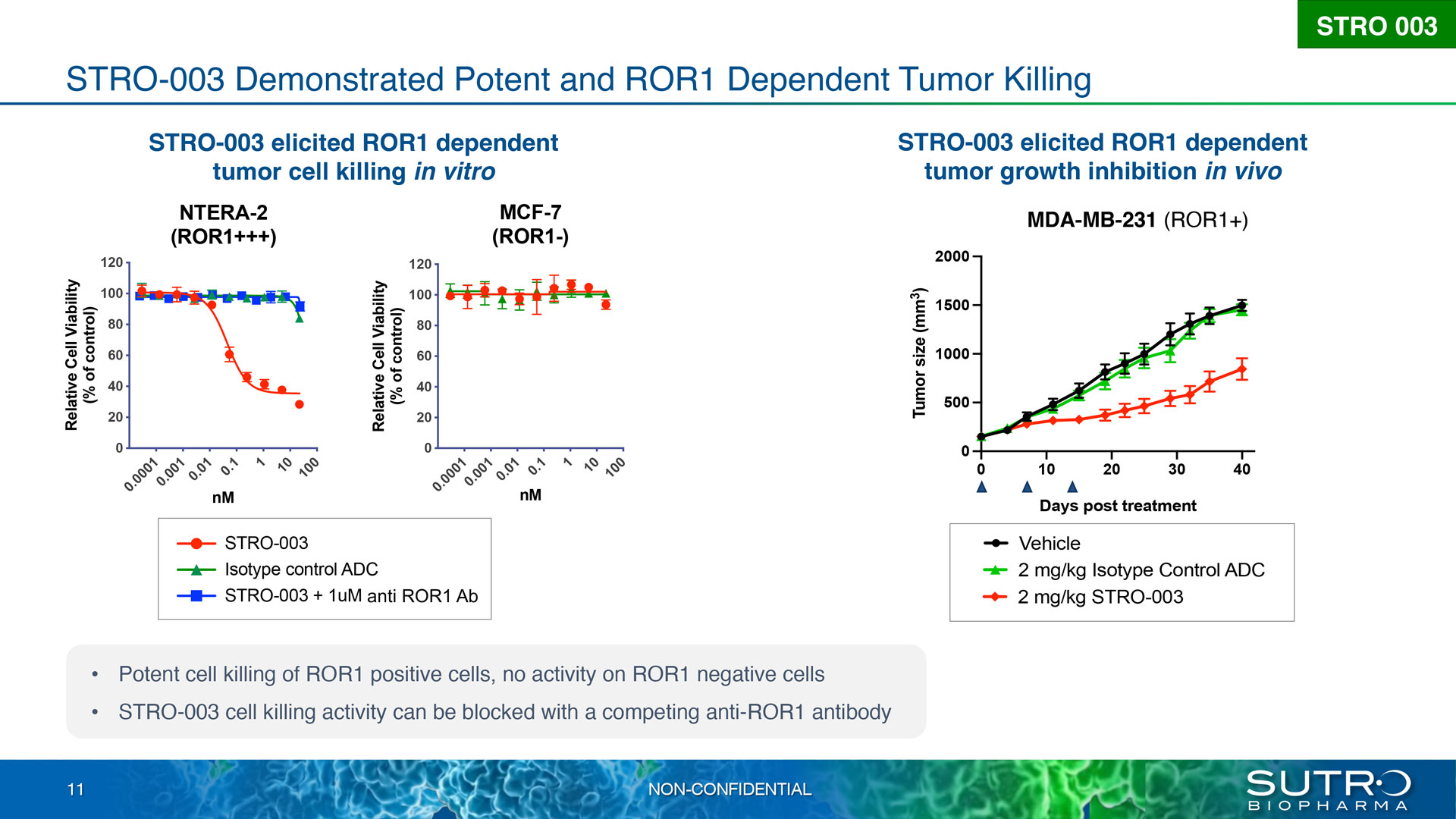Click the blue square anti ROR1 Ab legend marker
Image resolution: width=1456 pixels, height=819 pixels.
196,596
